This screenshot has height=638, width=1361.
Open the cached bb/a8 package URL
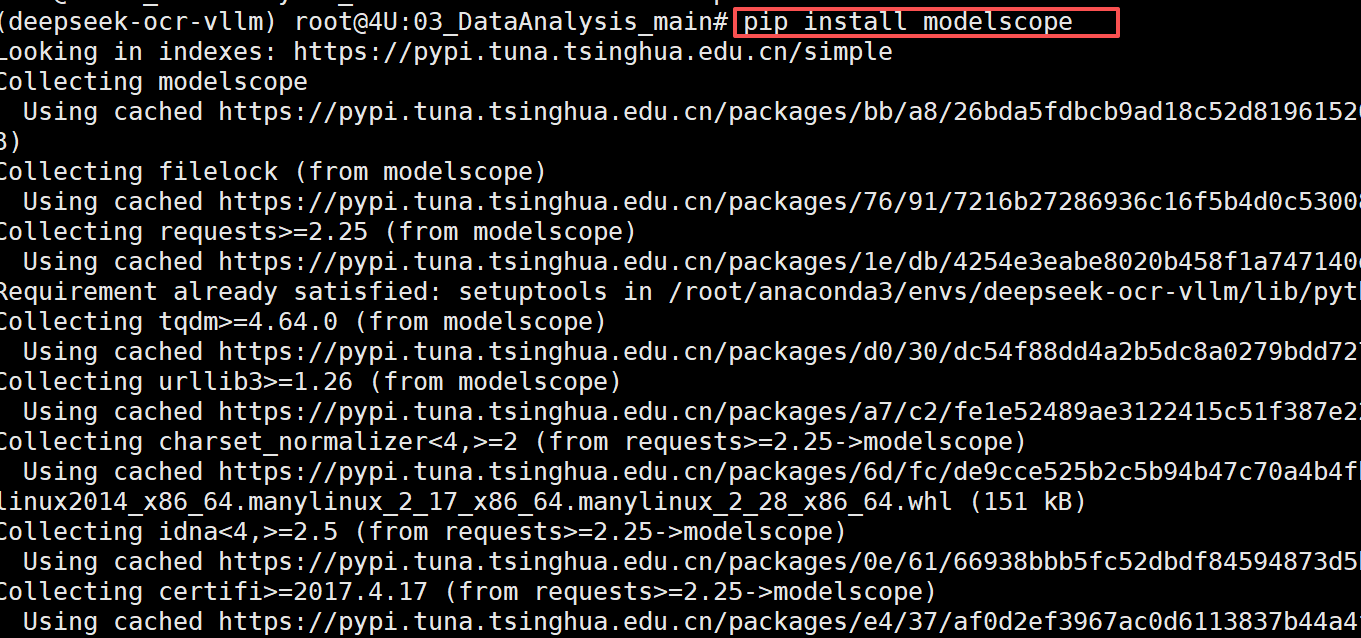790,111
